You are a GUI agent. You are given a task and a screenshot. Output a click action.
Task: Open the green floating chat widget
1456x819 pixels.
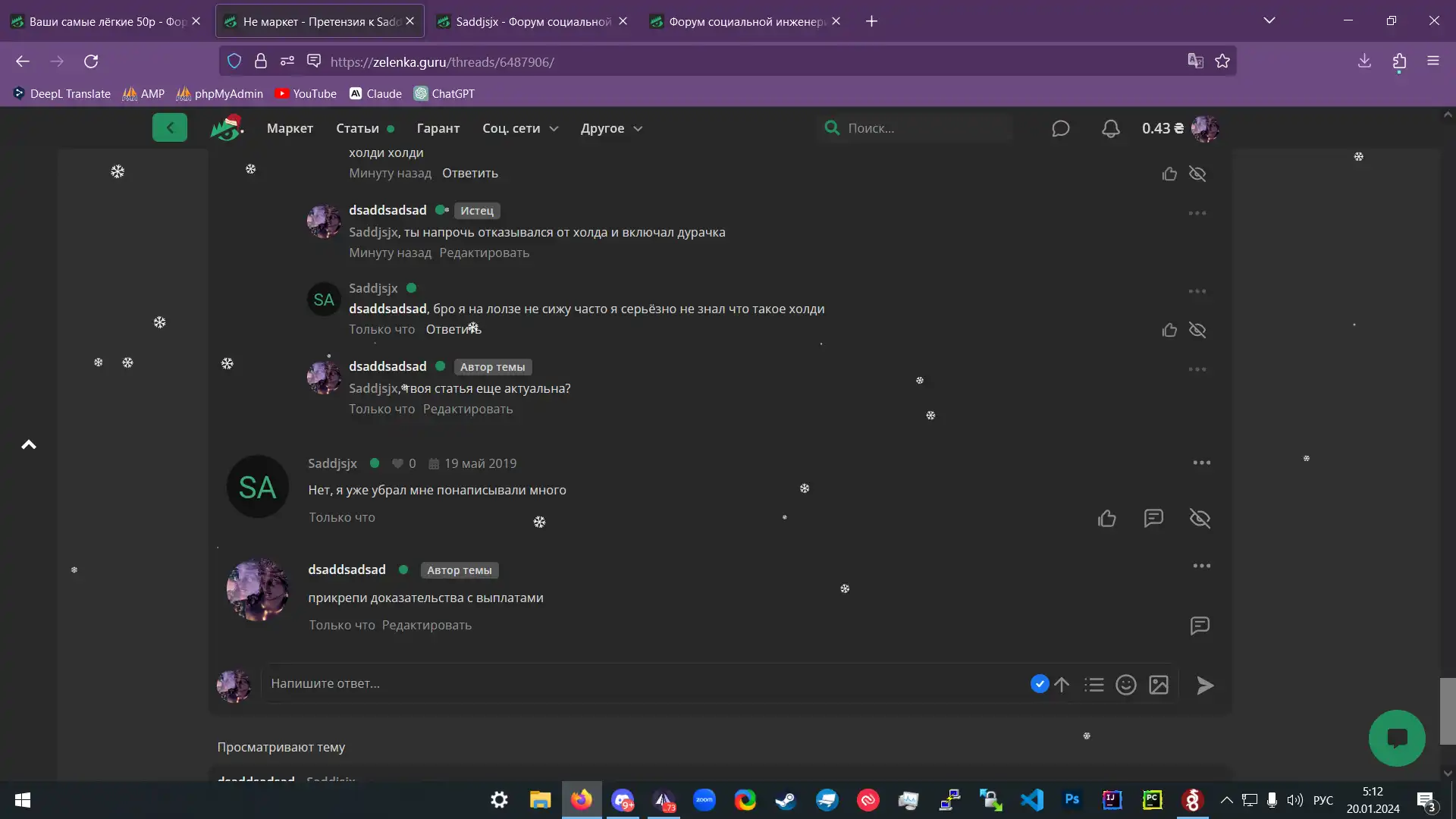(1397, 738)
